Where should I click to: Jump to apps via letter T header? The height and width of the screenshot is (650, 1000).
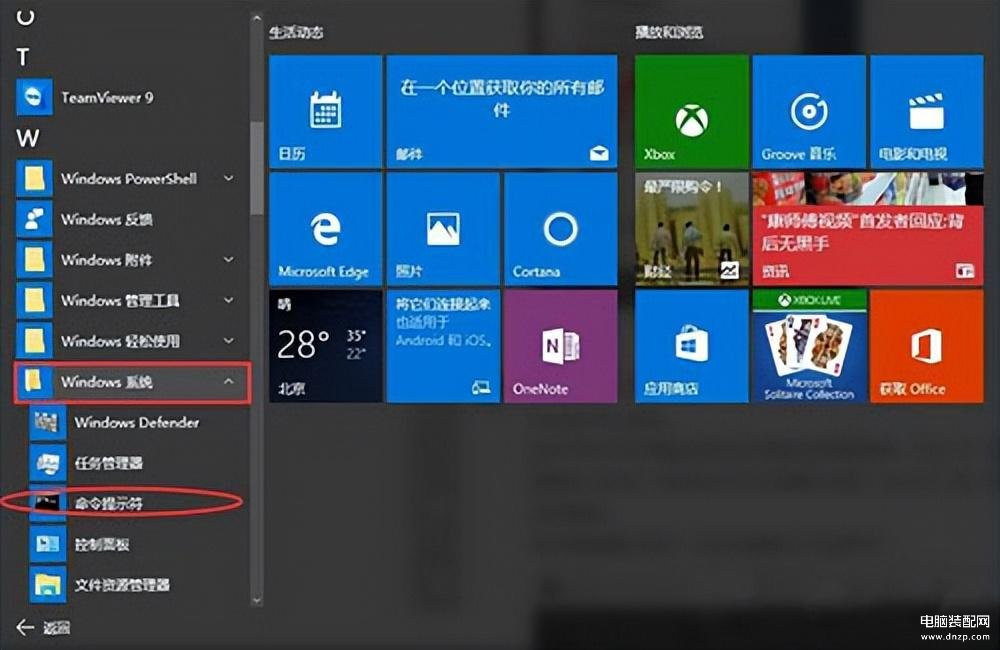point(23,57)
